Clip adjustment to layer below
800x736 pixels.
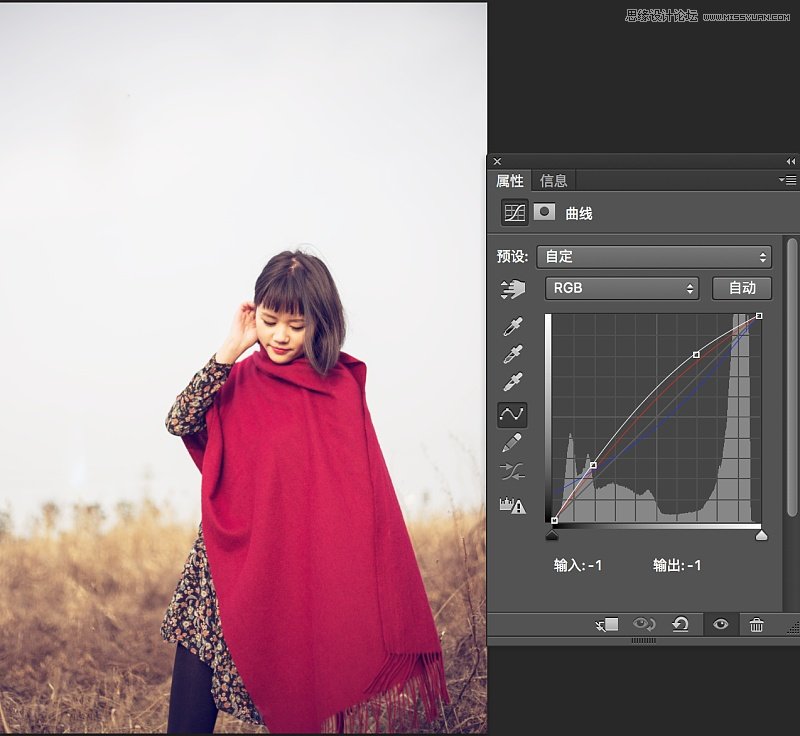pos(607,624)
